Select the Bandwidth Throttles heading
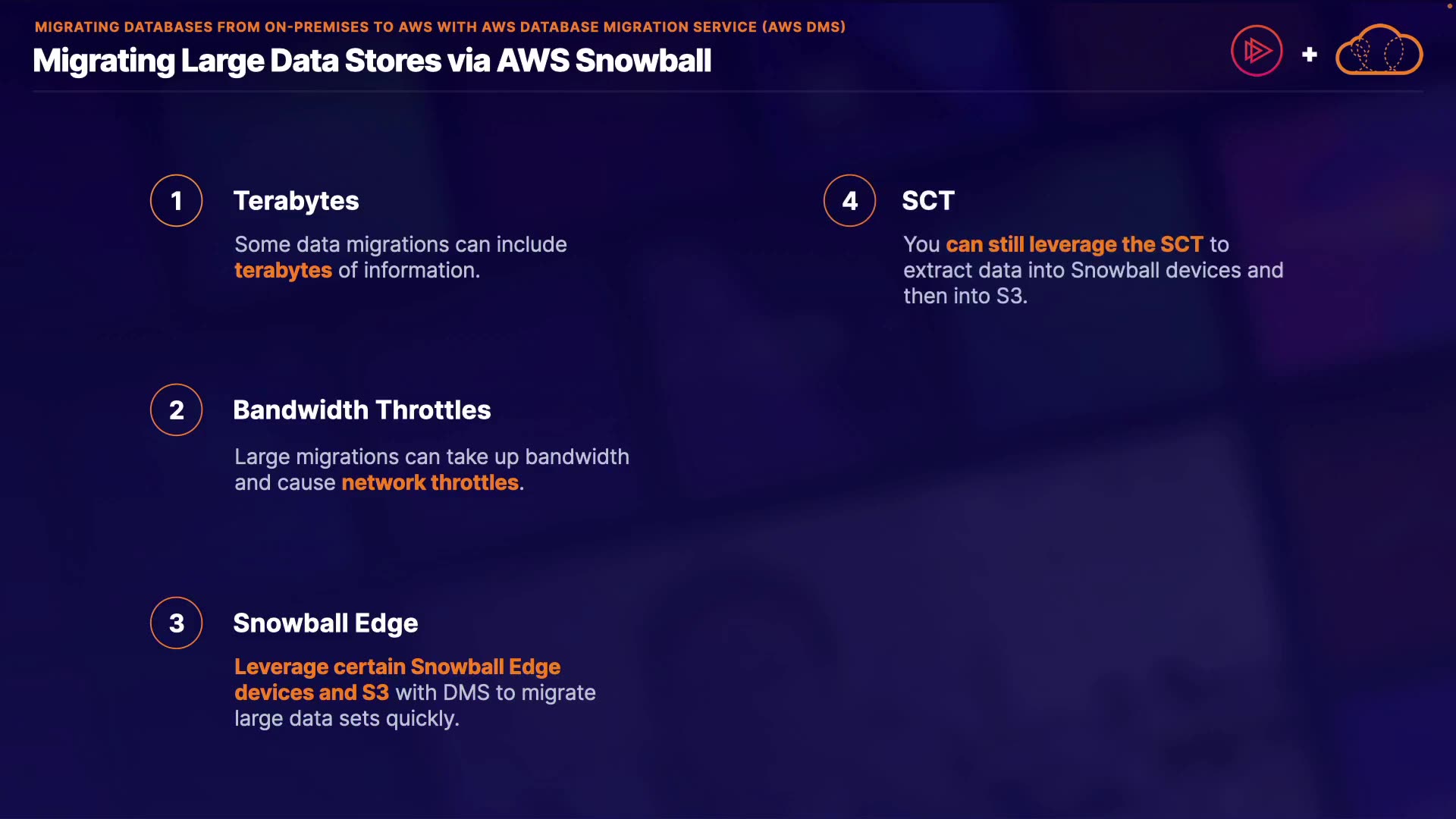The height and width of the screenshot is (819, 1456). click(362, 410)
